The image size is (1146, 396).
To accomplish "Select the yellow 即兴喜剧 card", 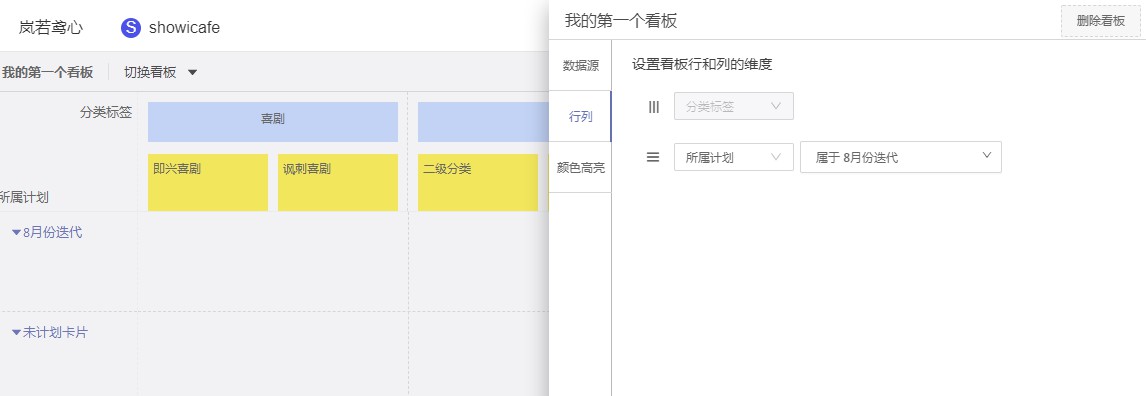I will click(x=208, y=182).
